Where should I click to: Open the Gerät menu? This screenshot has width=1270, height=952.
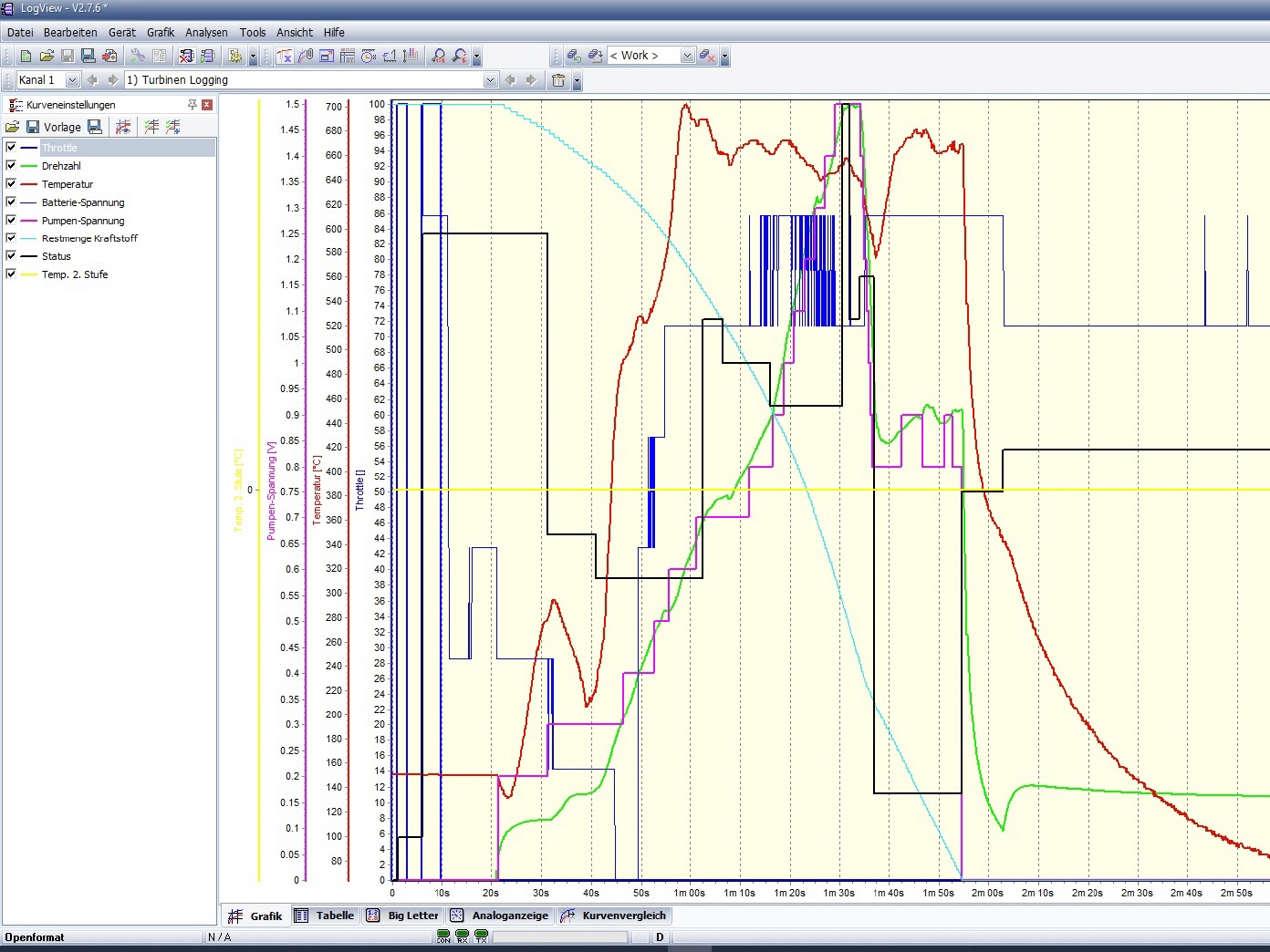coord(122,32)
